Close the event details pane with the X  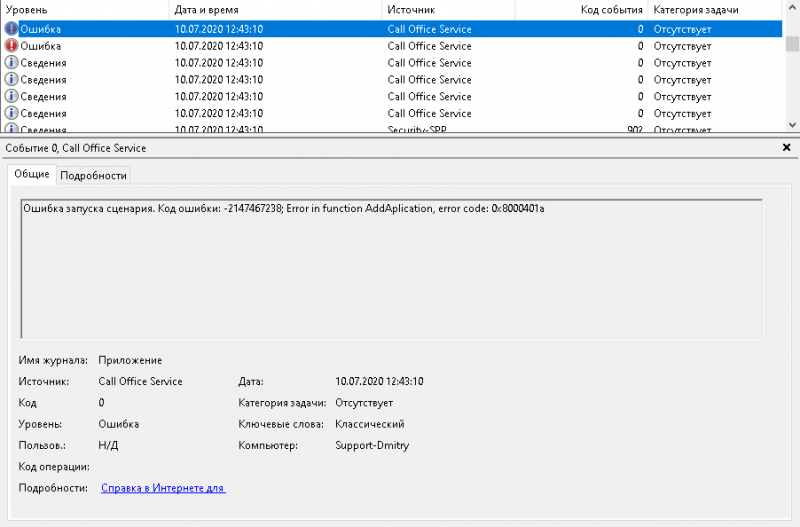click(786, 147)
